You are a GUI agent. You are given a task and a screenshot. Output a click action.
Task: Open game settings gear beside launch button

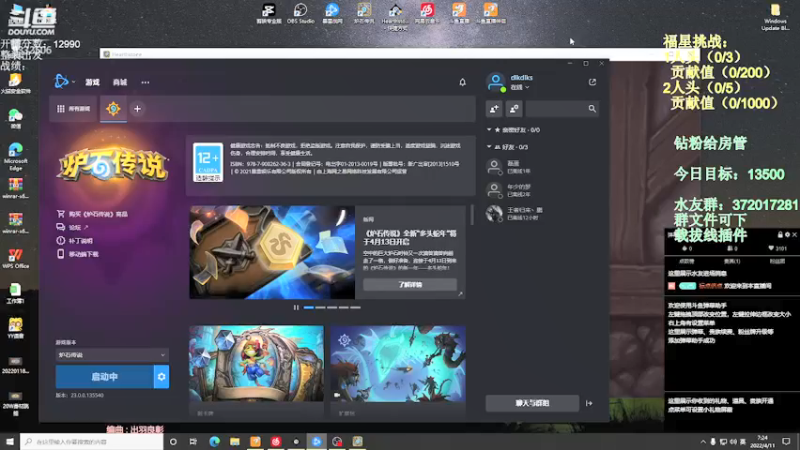coord(162,377)
